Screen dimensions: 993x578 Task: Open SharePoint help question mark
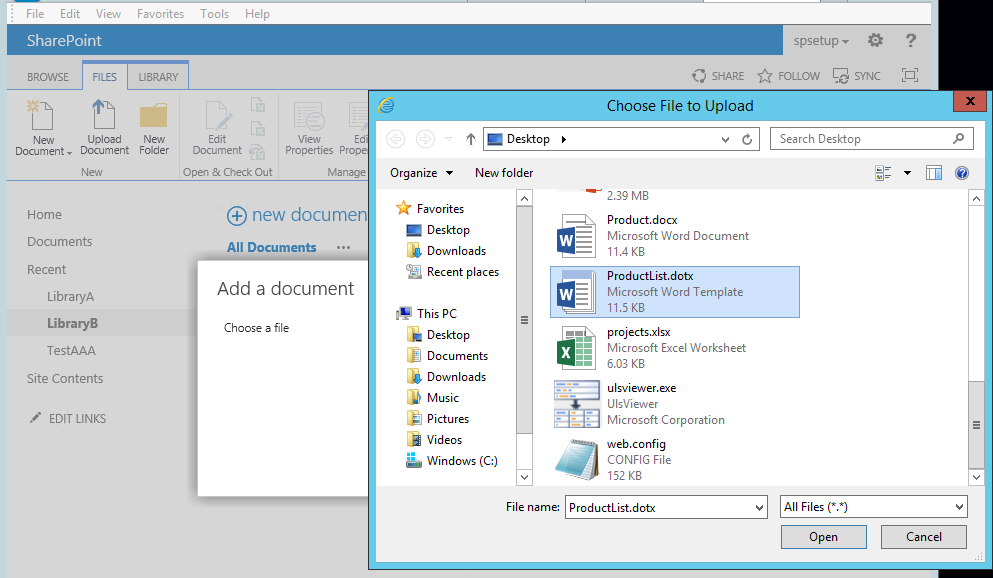click(911, 41)
